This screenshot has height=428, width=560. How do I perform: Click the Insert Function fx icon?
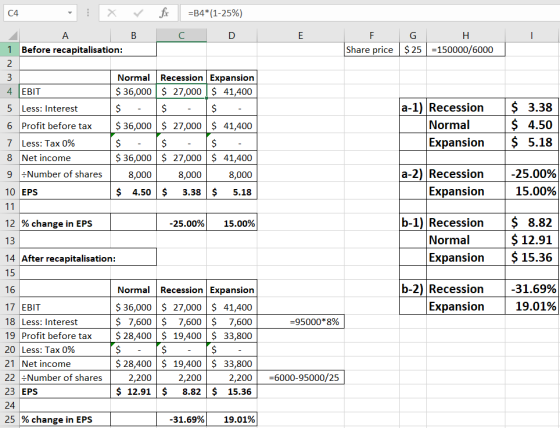(x=164, y=13)
